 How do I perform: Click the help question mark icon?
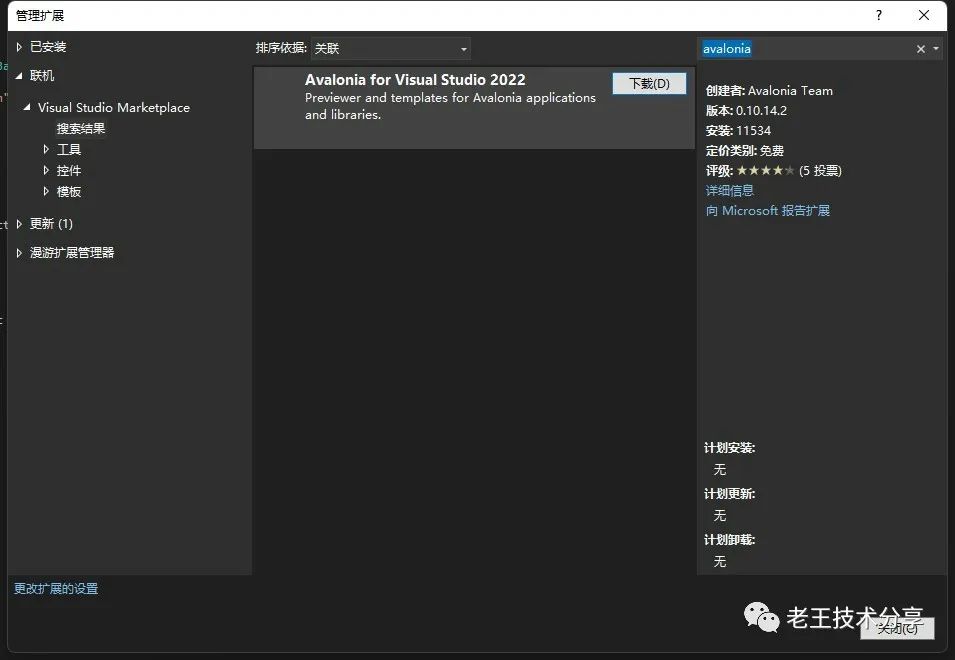click(878, 15)
